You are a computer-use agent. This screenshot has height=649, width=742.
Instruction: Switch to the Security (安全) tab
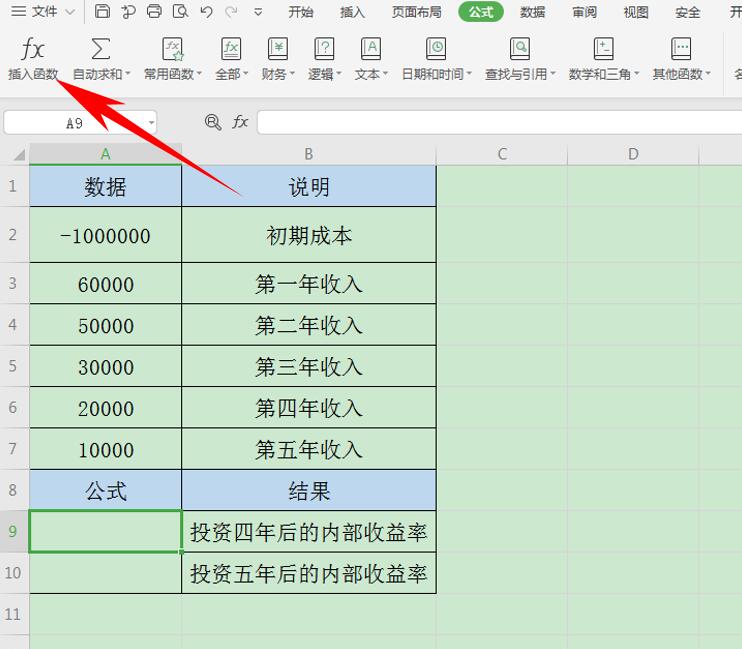click(x=687, y=11)
